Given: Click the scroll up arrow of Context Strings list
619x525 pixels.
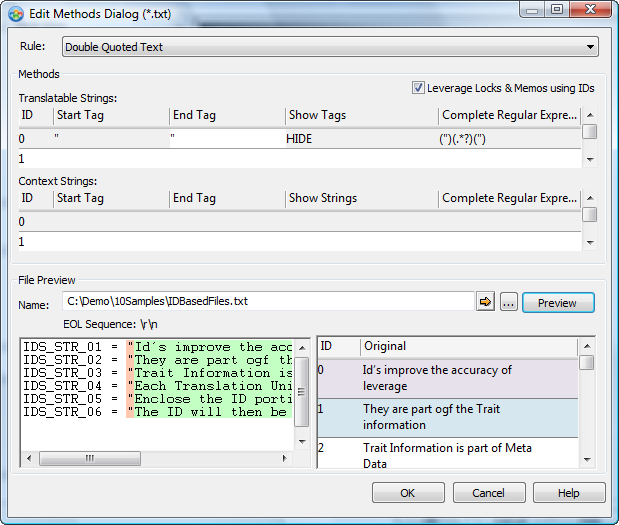Looking at the screenshot, I should (x=590, y=198).
